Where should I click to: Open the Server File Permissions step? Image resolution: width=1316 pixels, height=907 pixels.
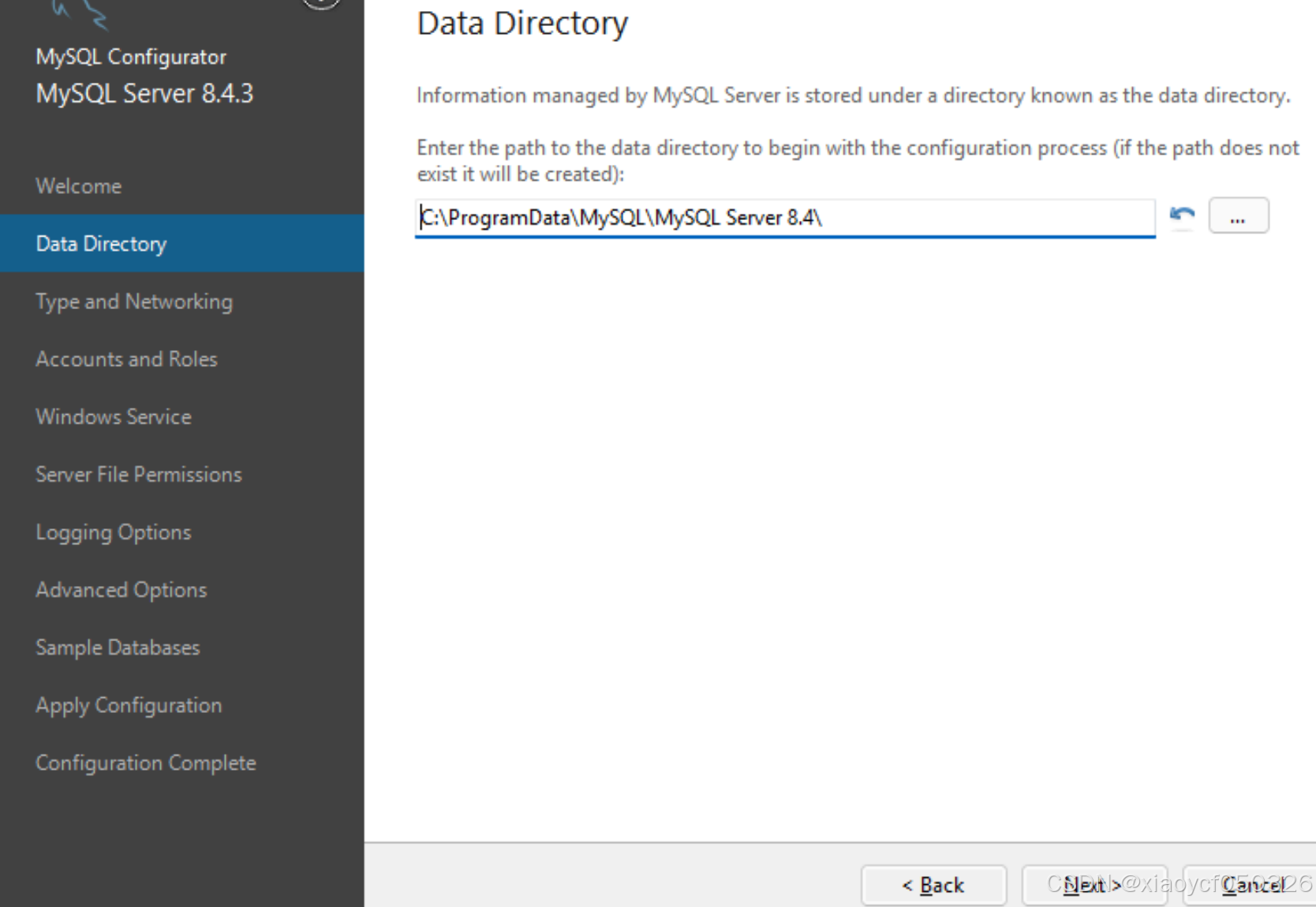[139, 474]
